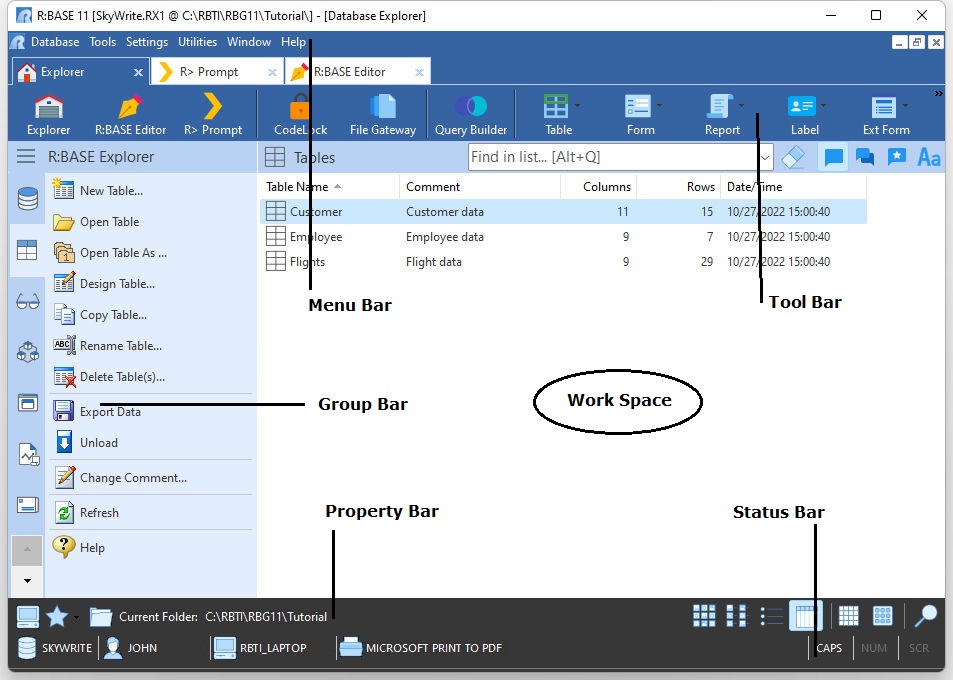Click Open Table action
The height and width of the screenshot is (680, 953).
click(96, 222)
